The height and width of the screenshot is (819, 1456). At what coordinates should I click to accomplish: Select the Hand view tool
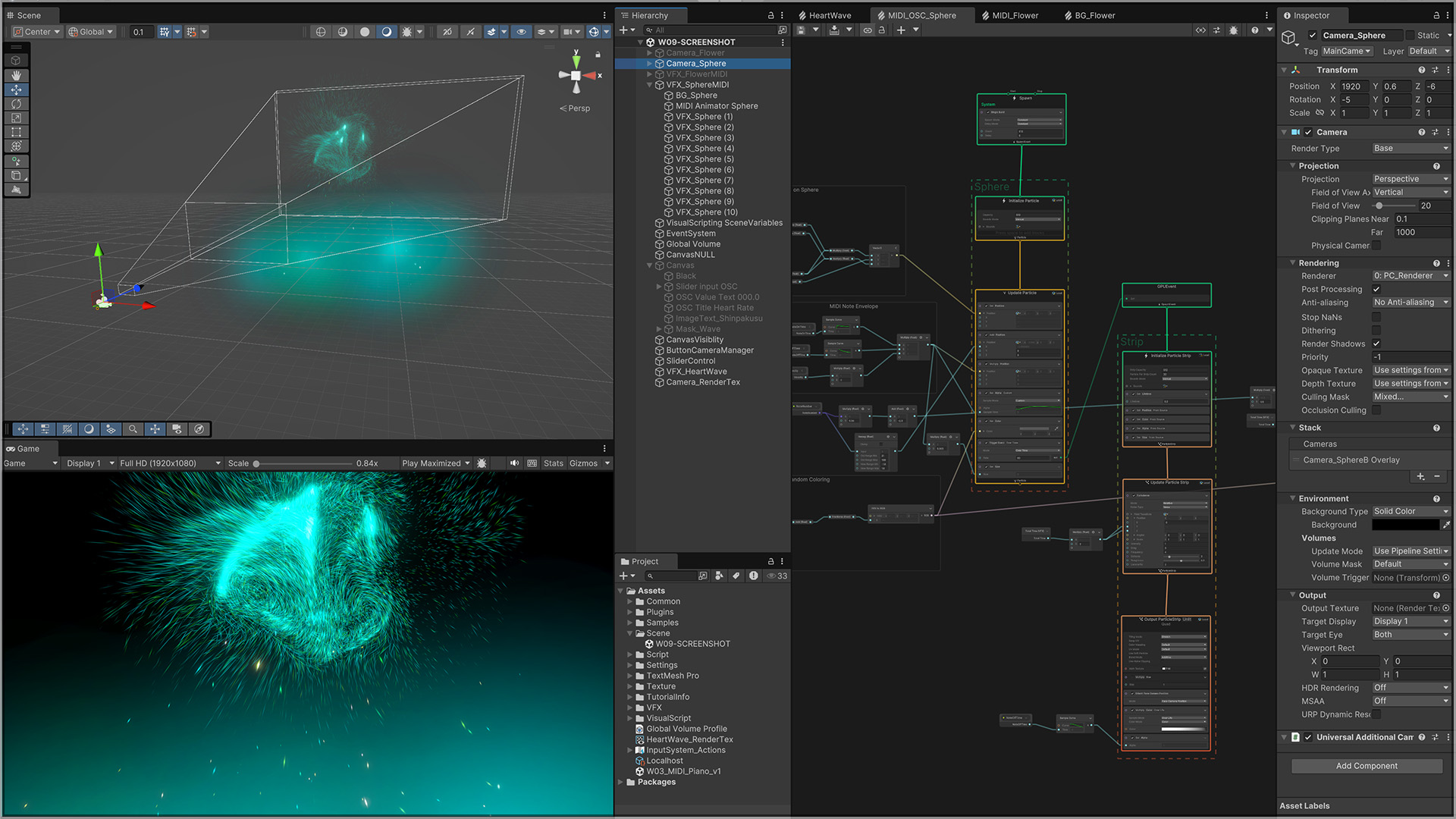point(16,75)
